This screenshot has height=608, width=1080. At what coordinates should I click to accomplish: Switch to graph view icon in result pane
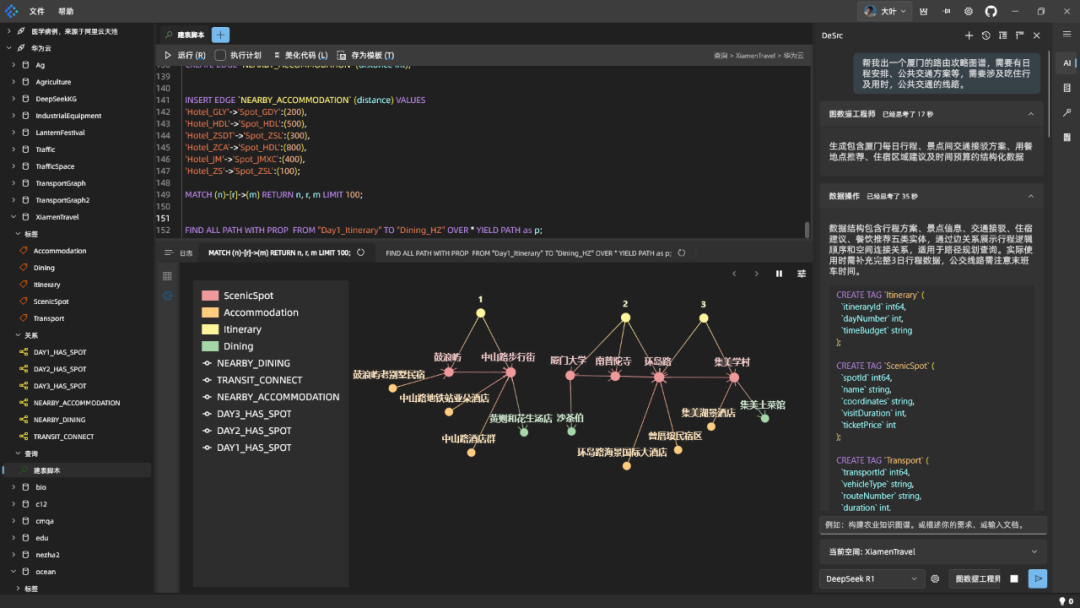(167, 295)
